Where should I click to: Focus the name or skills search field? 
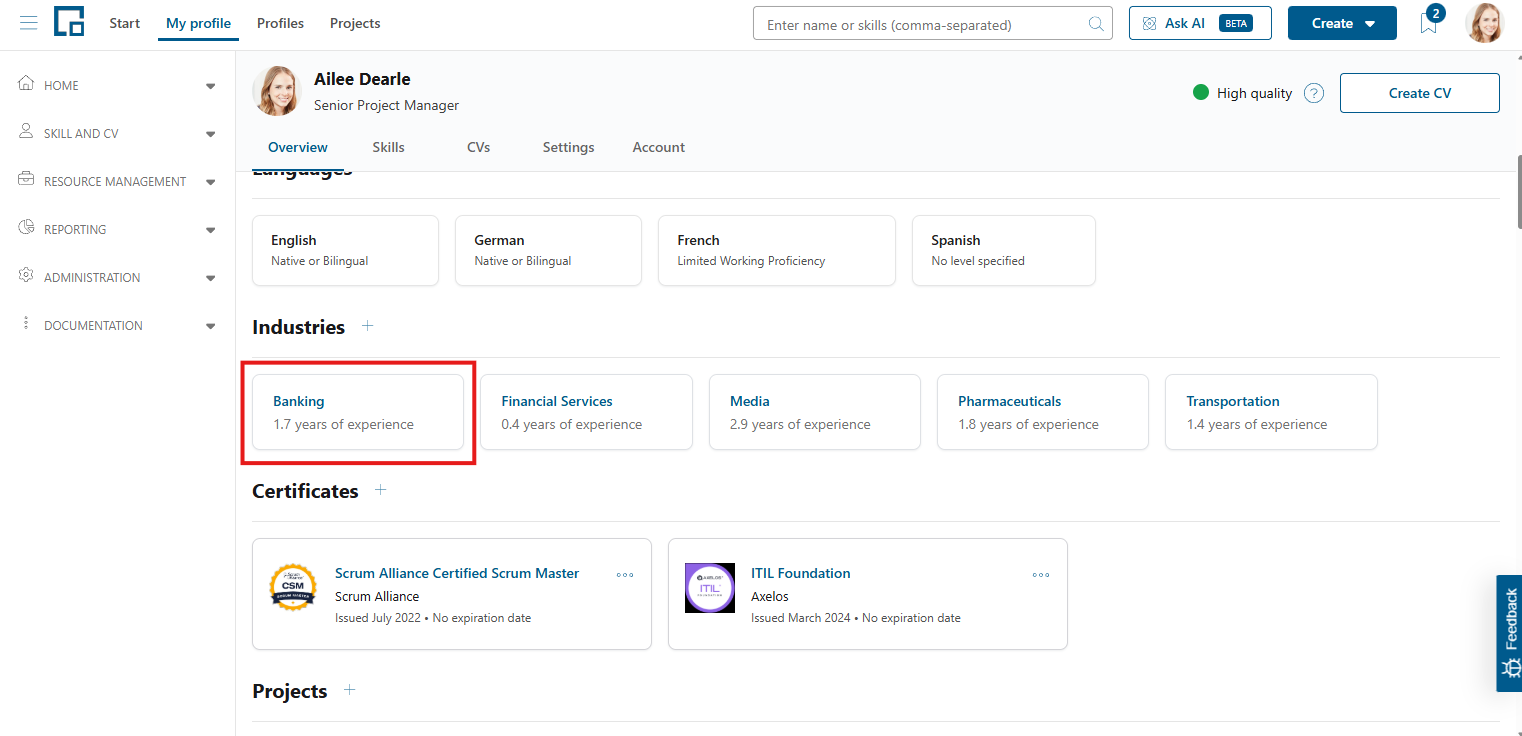tap(933, 24)
